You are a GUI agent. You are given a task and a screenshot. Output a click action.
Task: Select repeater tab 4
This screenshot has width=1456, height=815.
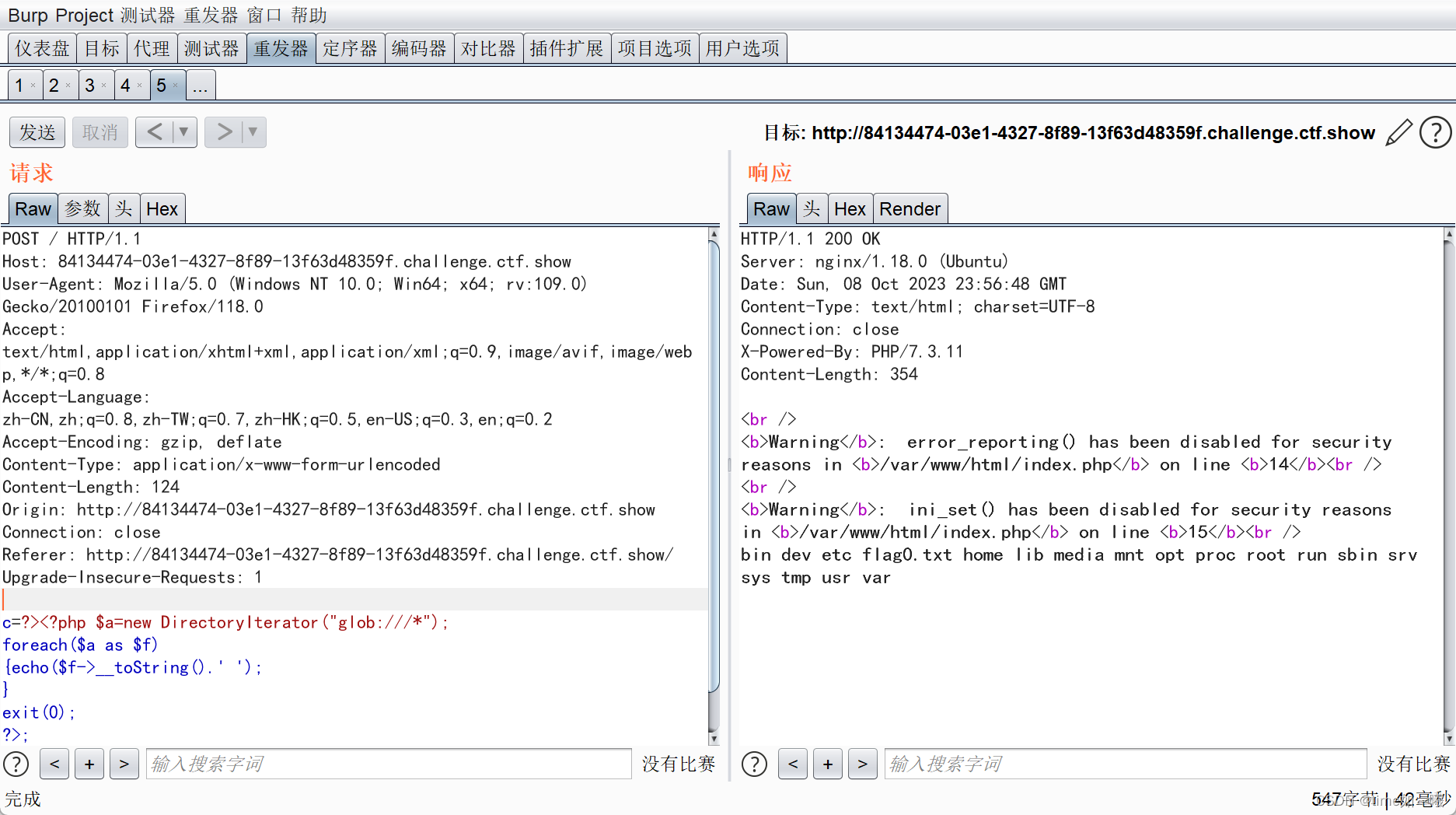pos(125,86)
